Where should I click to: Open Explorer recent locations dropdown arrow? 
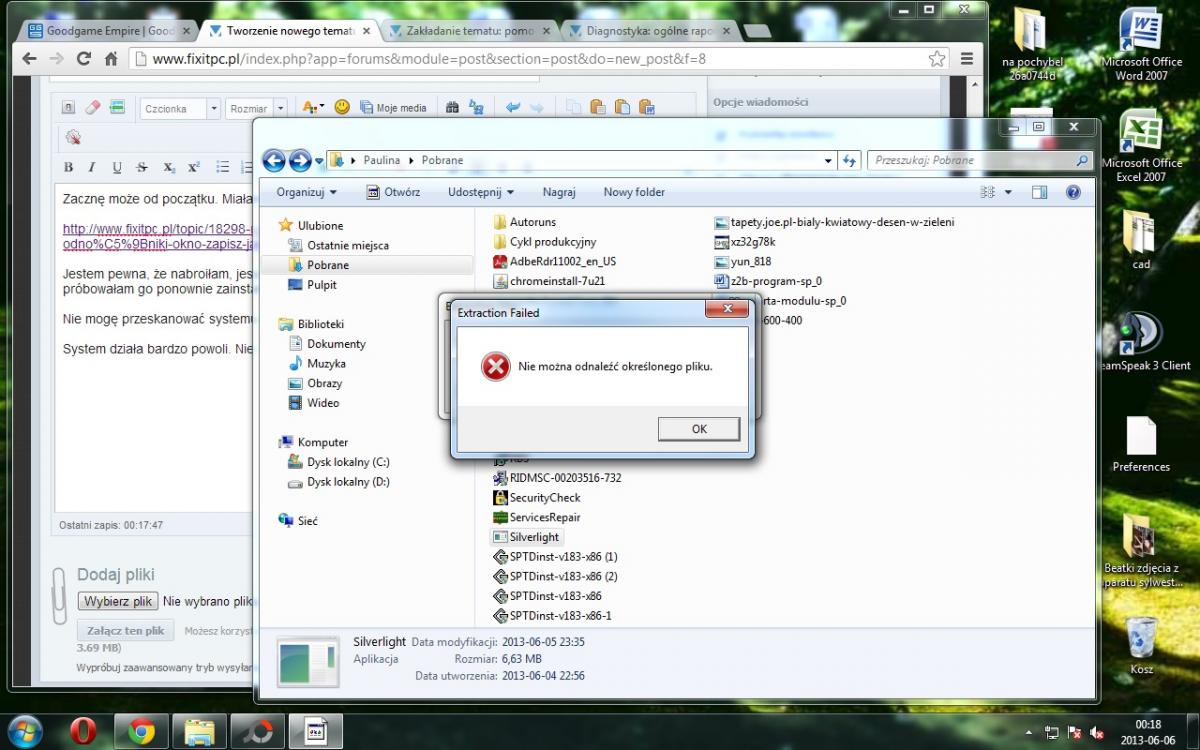(x=319, y=160)
